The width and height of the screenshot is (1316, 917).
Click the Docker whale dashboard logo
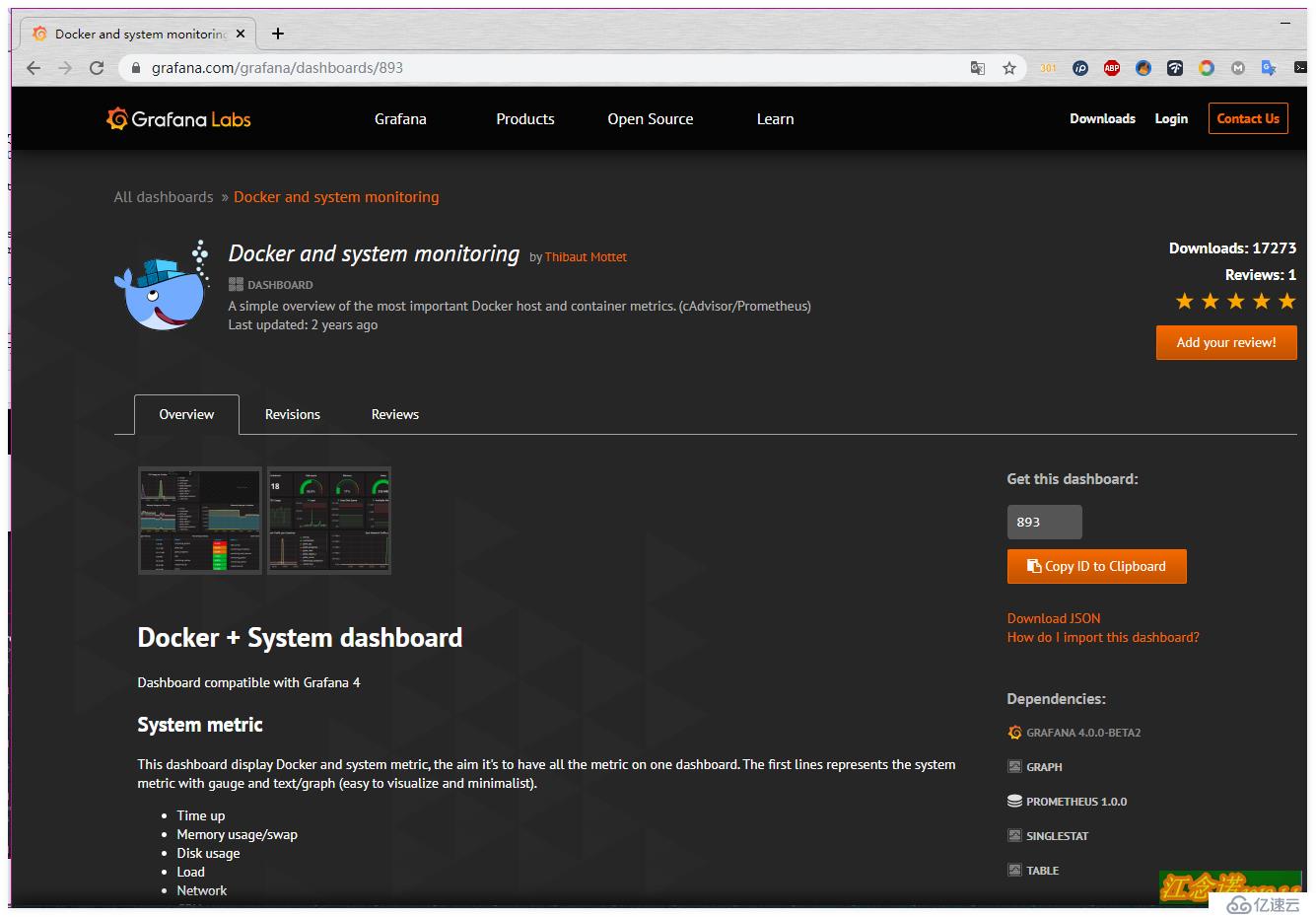(163, 285)
